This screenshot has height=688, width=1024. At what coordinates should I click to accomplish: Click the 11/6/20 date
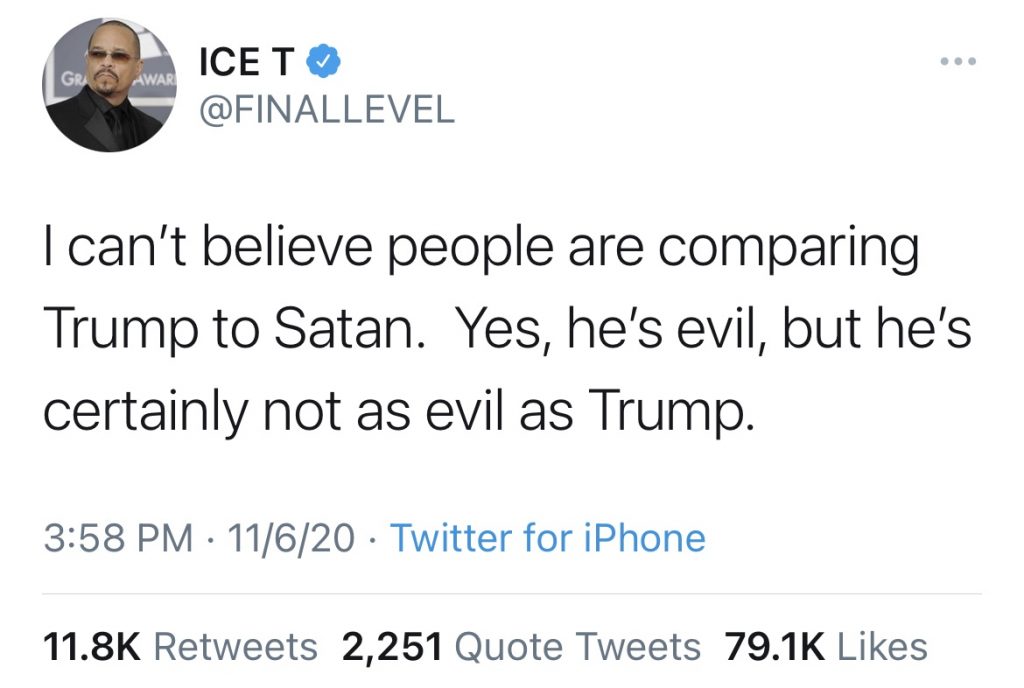(x=291, y=539)
